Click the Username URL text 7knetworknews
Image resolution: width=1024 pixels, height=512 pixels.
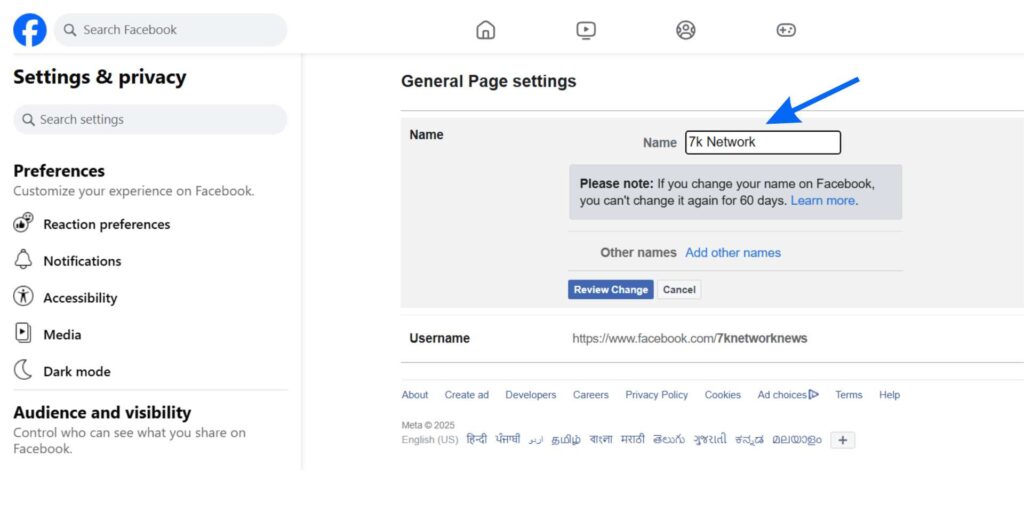[x=761, y=338]
